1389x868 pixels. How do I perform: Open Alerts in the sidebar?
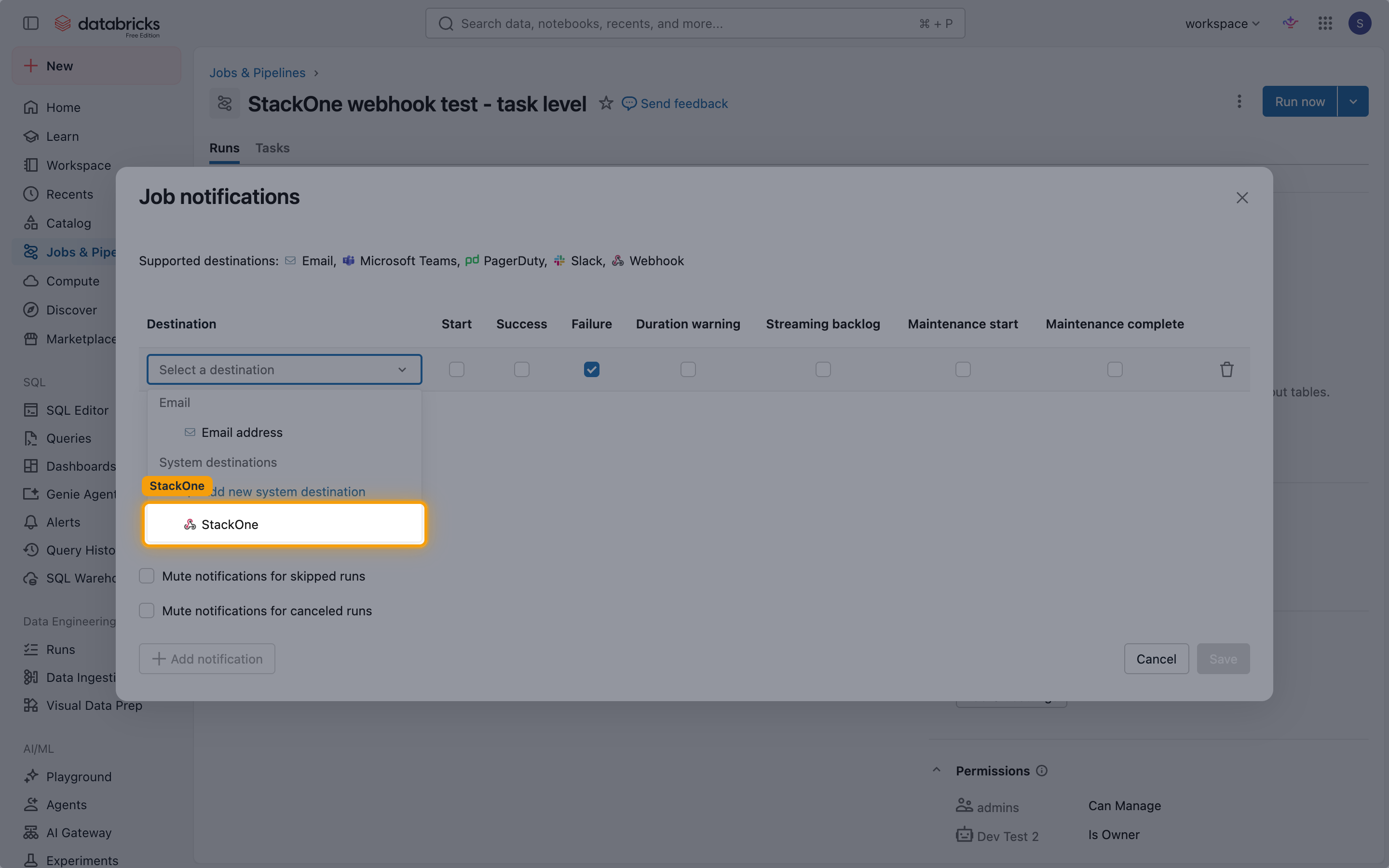63,522
